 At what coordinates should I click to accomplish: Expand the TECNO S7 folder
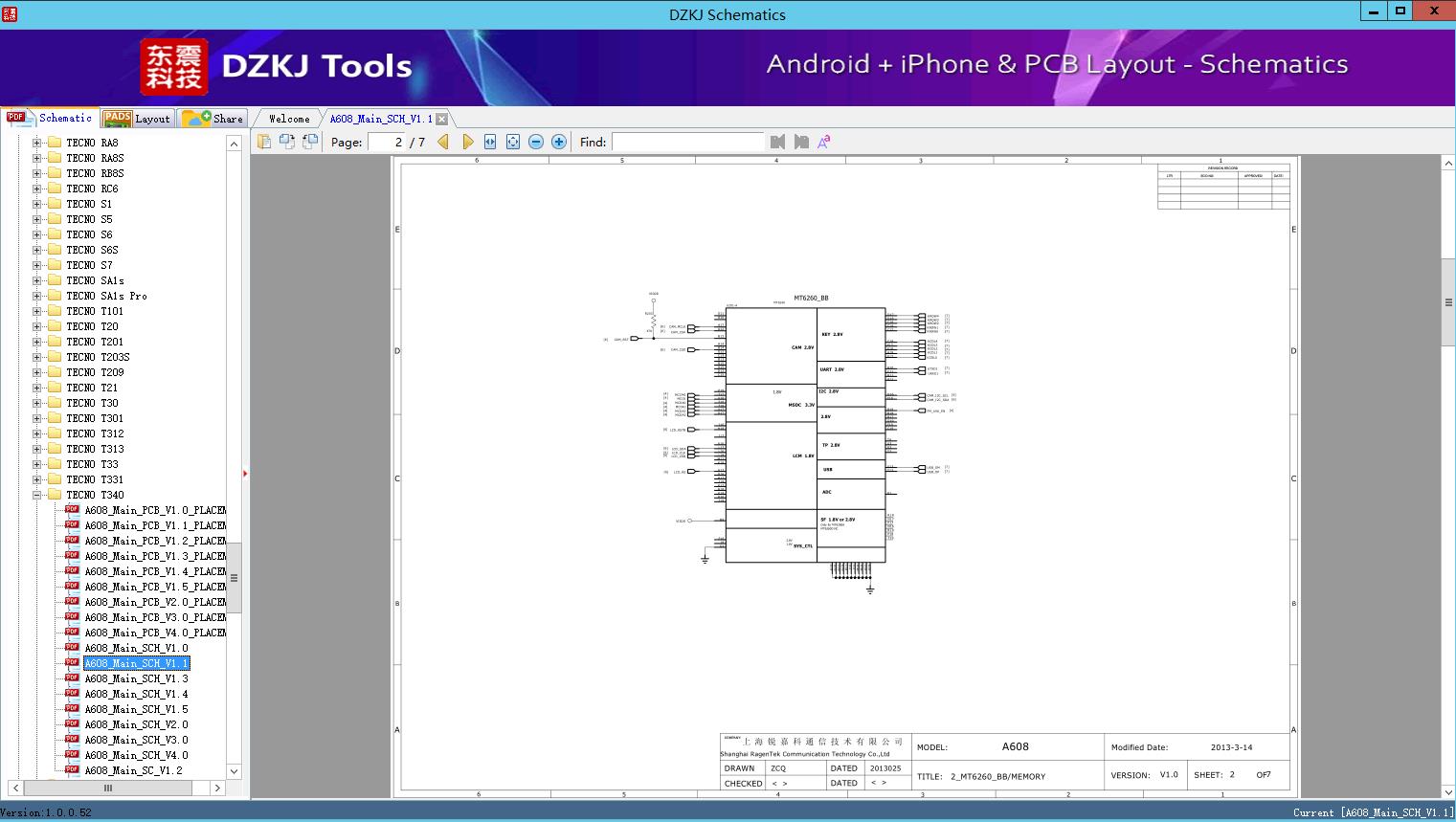coord(36,265)
